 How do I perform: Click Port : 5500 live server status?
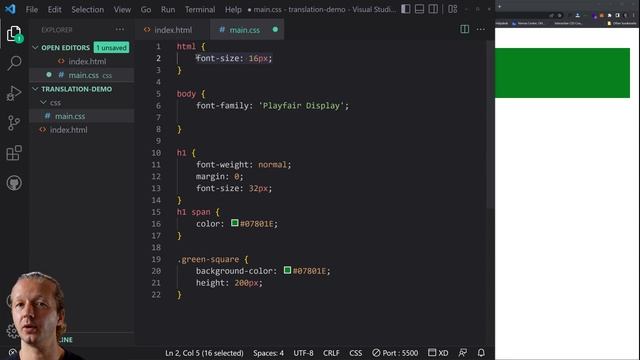(x=395, y=353)
